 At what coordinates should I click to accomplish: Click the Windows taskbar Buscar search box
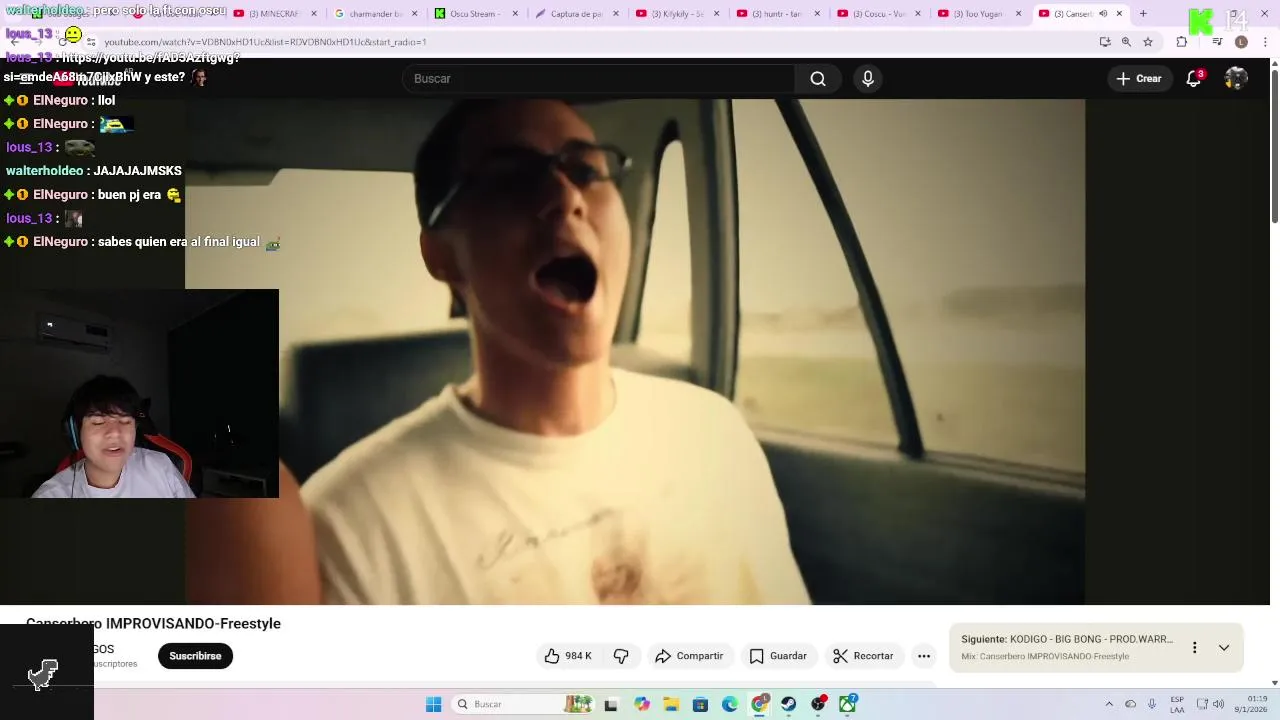click(x=522, y=704)
